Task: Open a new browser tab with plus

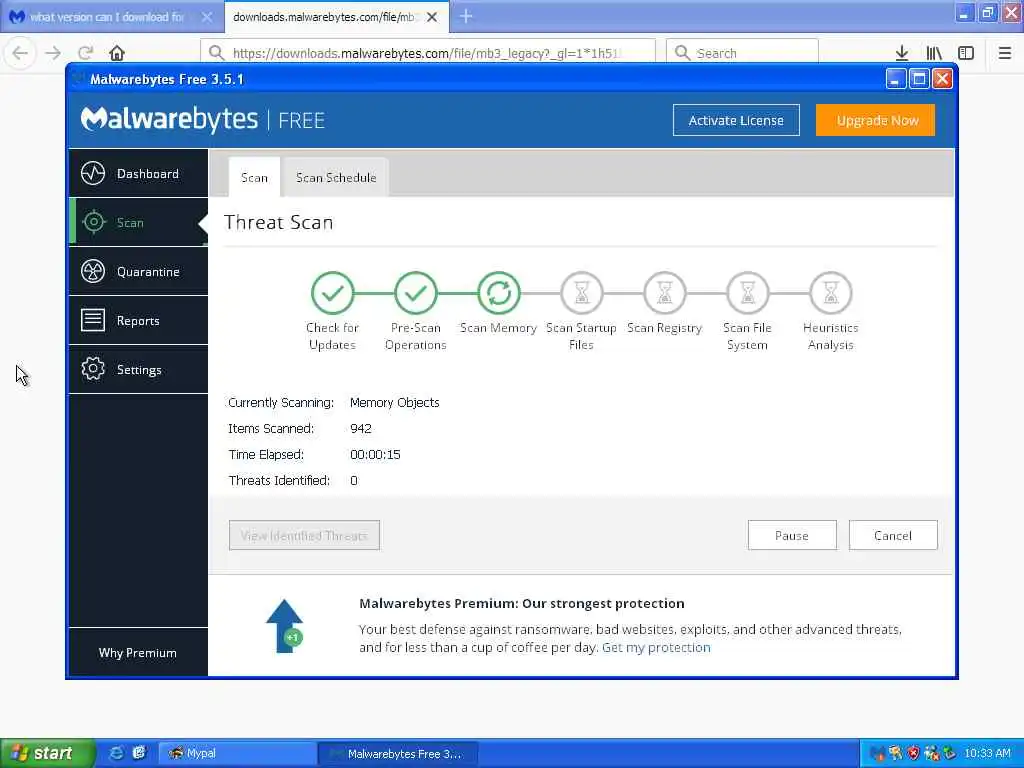Action: (466, 16)
